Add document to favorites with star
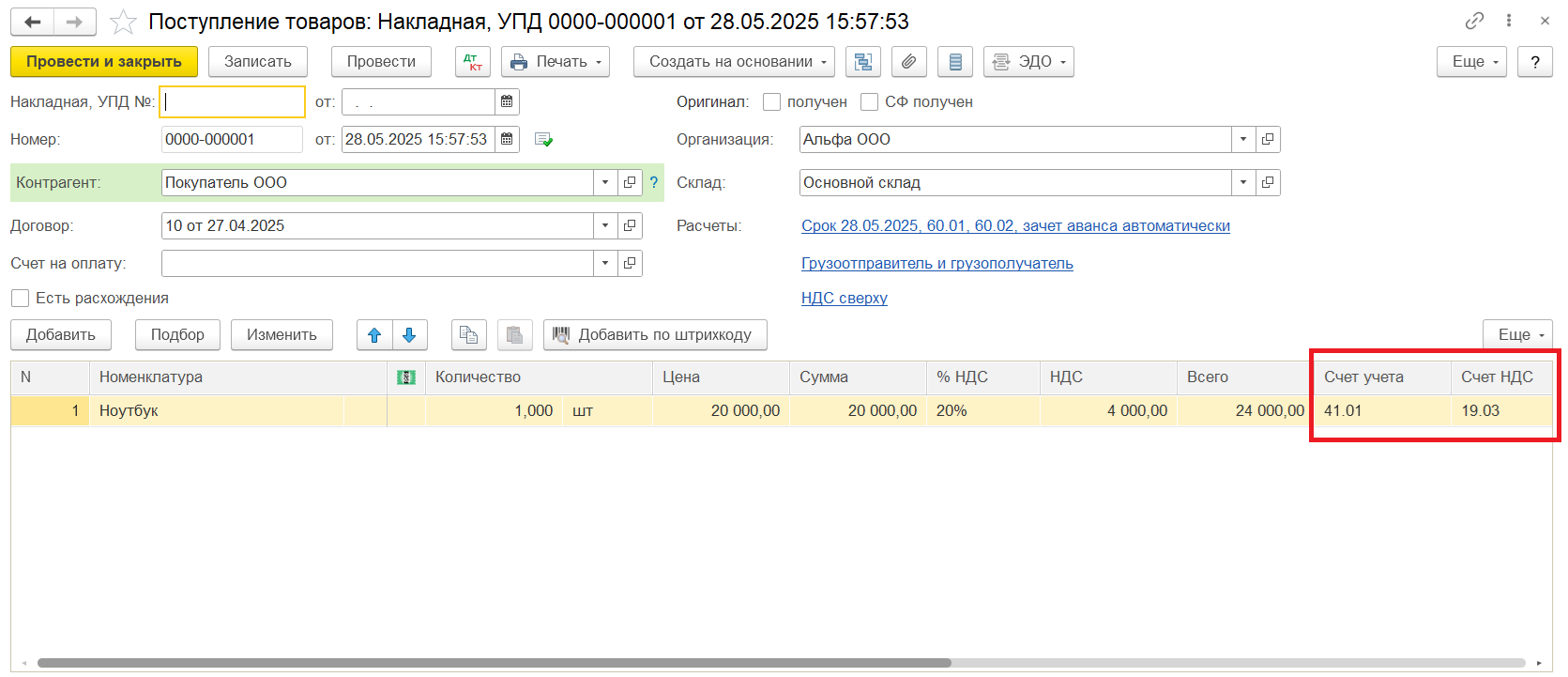This screenshot has height=677, width=1568. 123,22
